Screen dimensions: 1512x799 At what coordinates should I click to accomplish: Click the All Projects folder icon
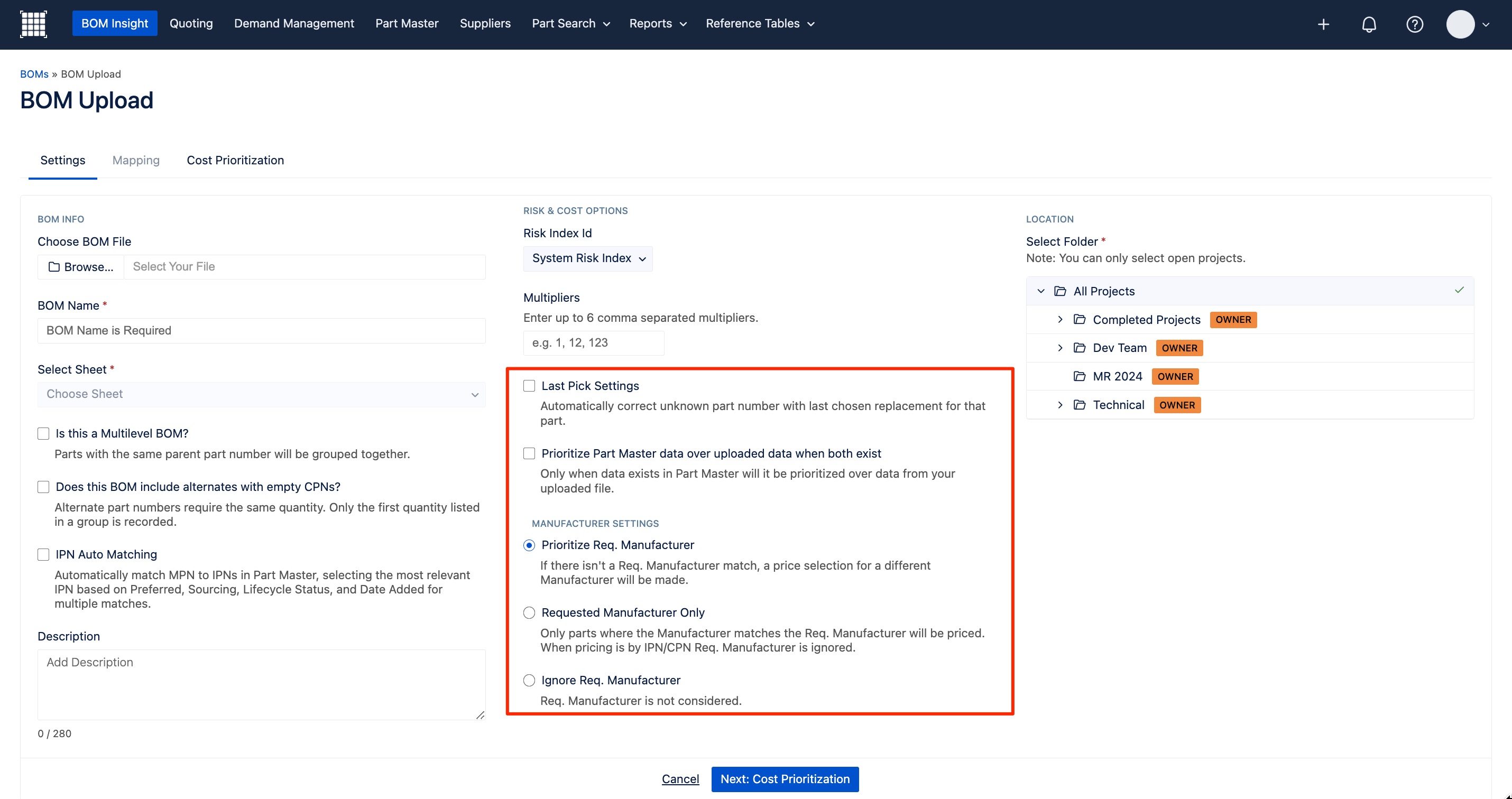(x=1060, y=291)
